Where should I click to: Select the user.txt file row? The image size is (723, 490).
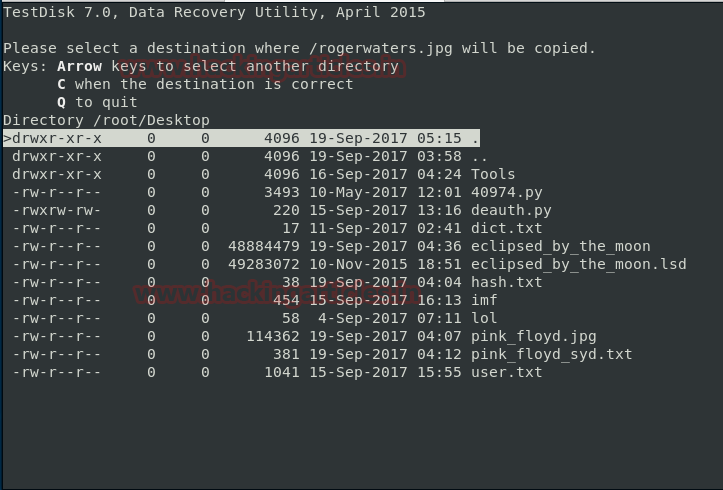(277, 372)
